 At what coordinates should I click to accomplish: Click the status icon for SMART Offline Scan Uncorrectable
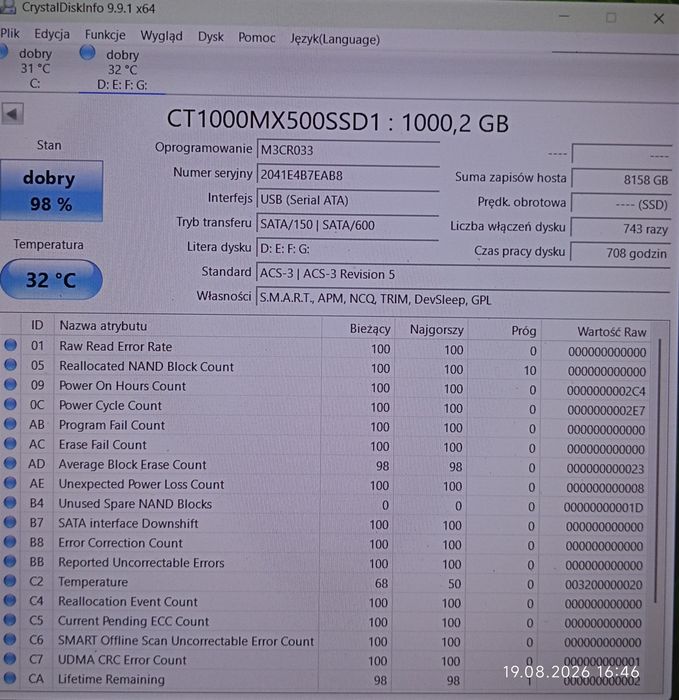(10, 639)
